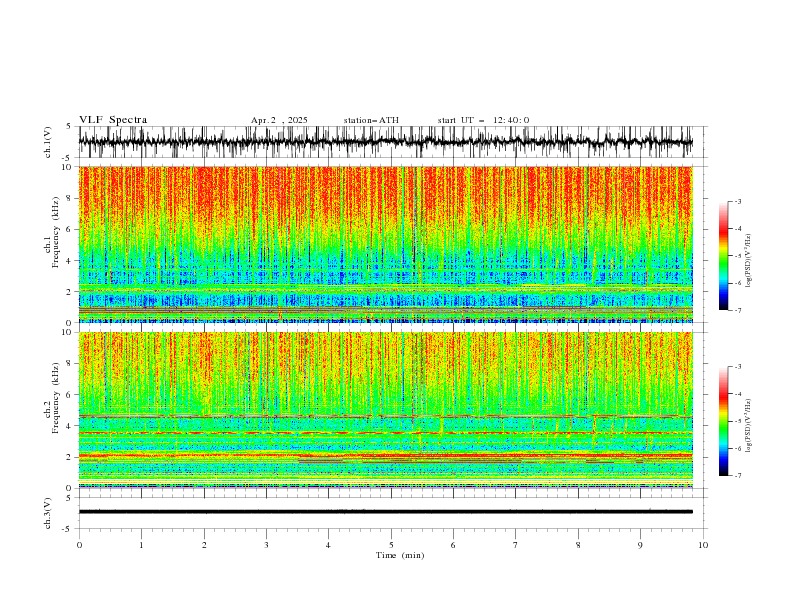Click the 'start UT = 12:40:0' text
The image size is (792, 612).
click(483, 120)
